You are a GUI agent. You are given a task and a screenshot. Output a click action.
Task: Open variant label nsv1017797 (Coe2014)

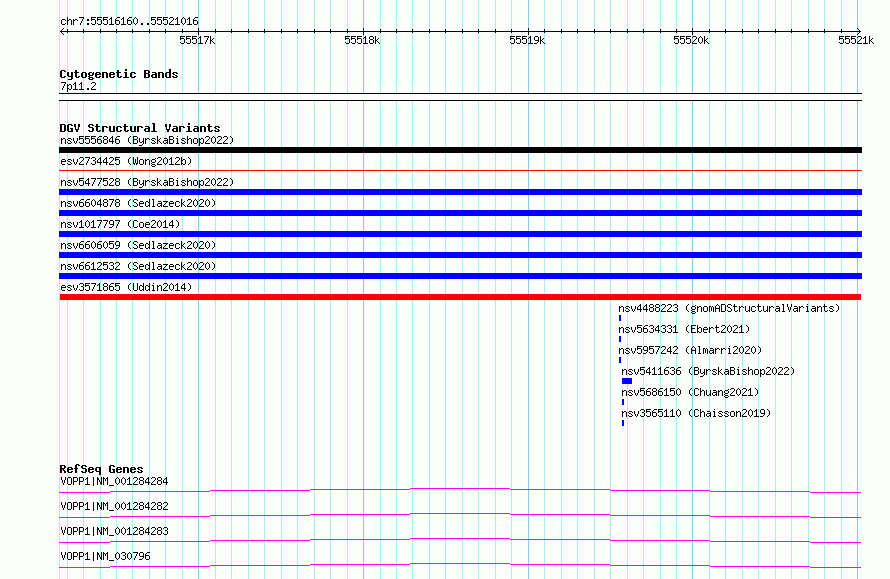120,224
